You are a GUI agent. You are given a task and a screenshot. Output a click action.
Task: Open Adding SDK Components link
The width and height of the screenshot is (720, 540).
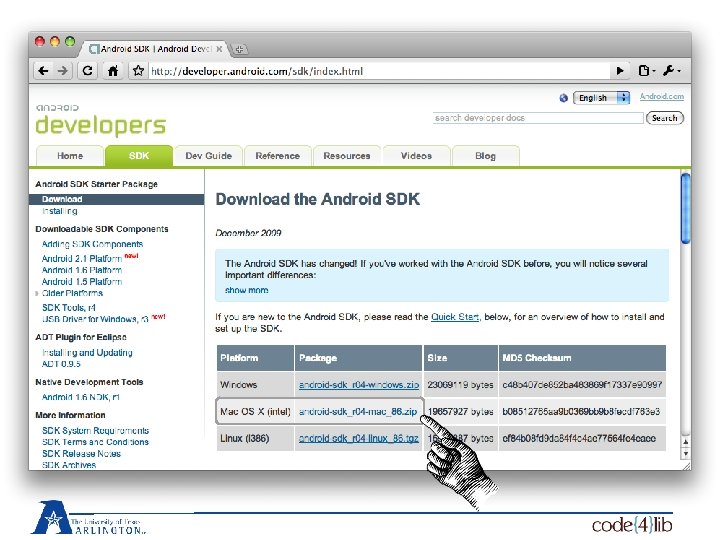tap(92, 244)
